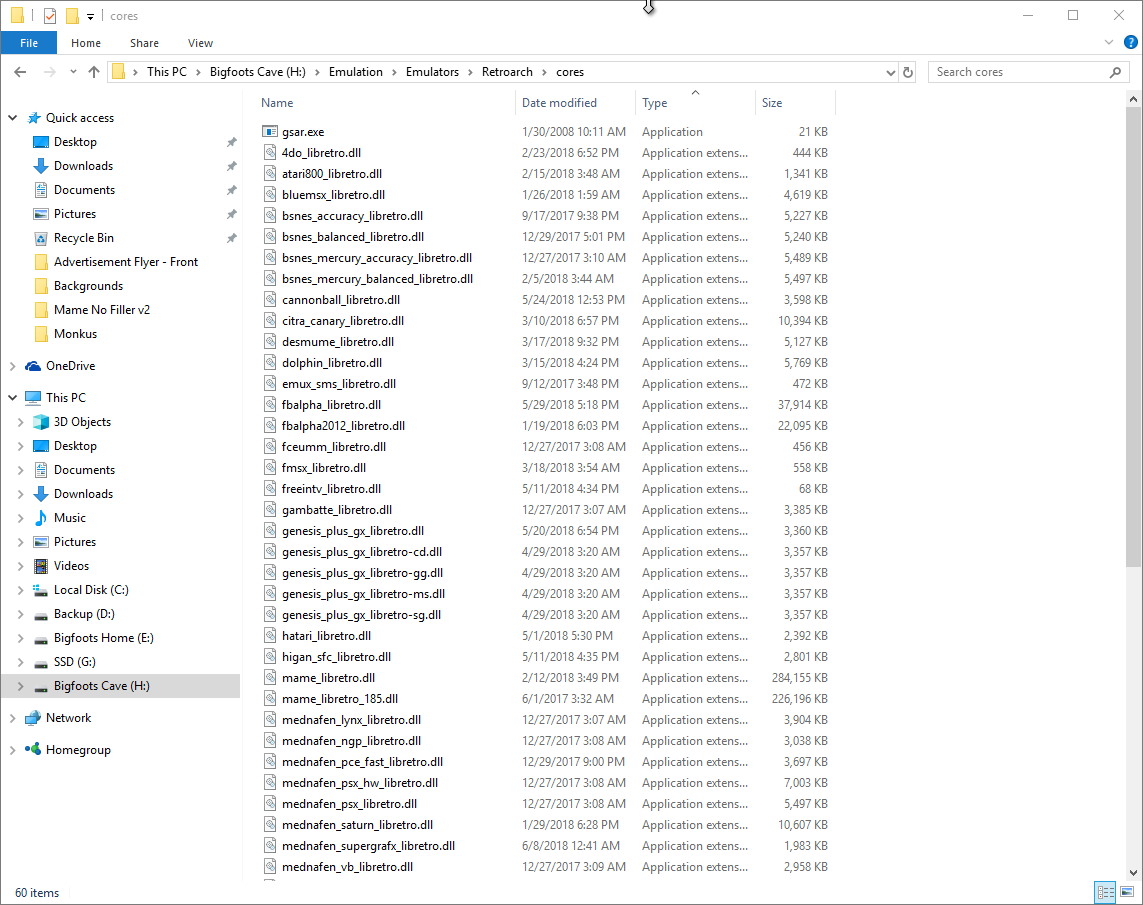This screenshot has height=905, width=1143.
Task: Click the search magnifier icon
Action: pos(1115,72)
